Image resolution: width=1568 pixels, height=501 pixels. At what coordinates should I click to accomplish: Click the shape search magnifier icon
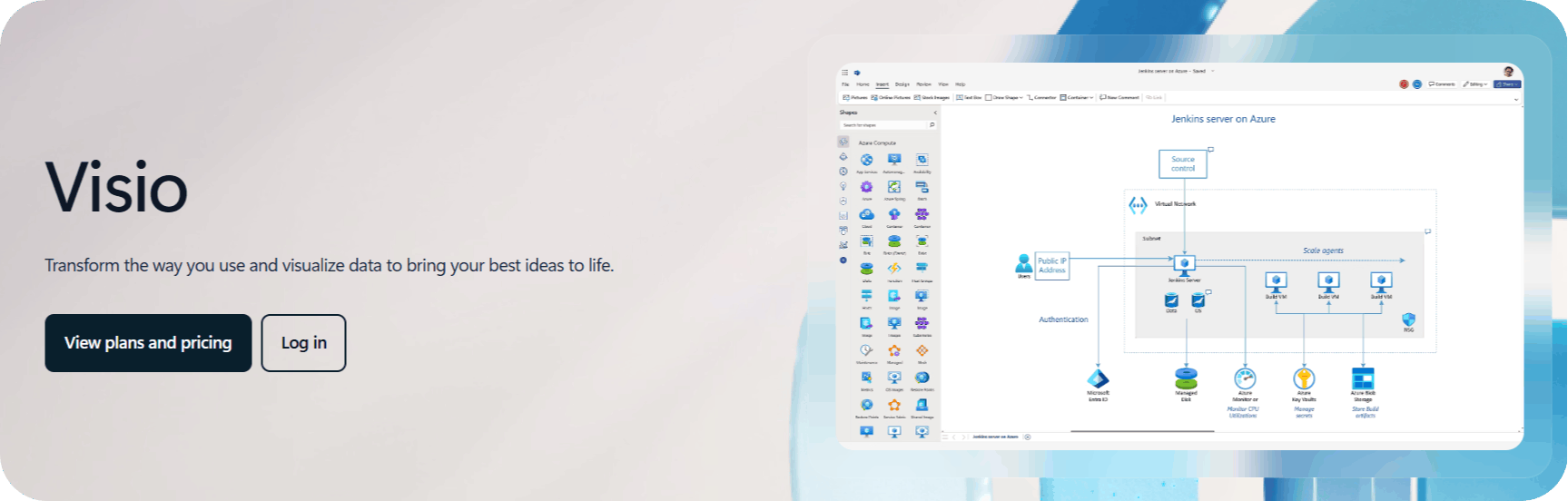(932, 125)
